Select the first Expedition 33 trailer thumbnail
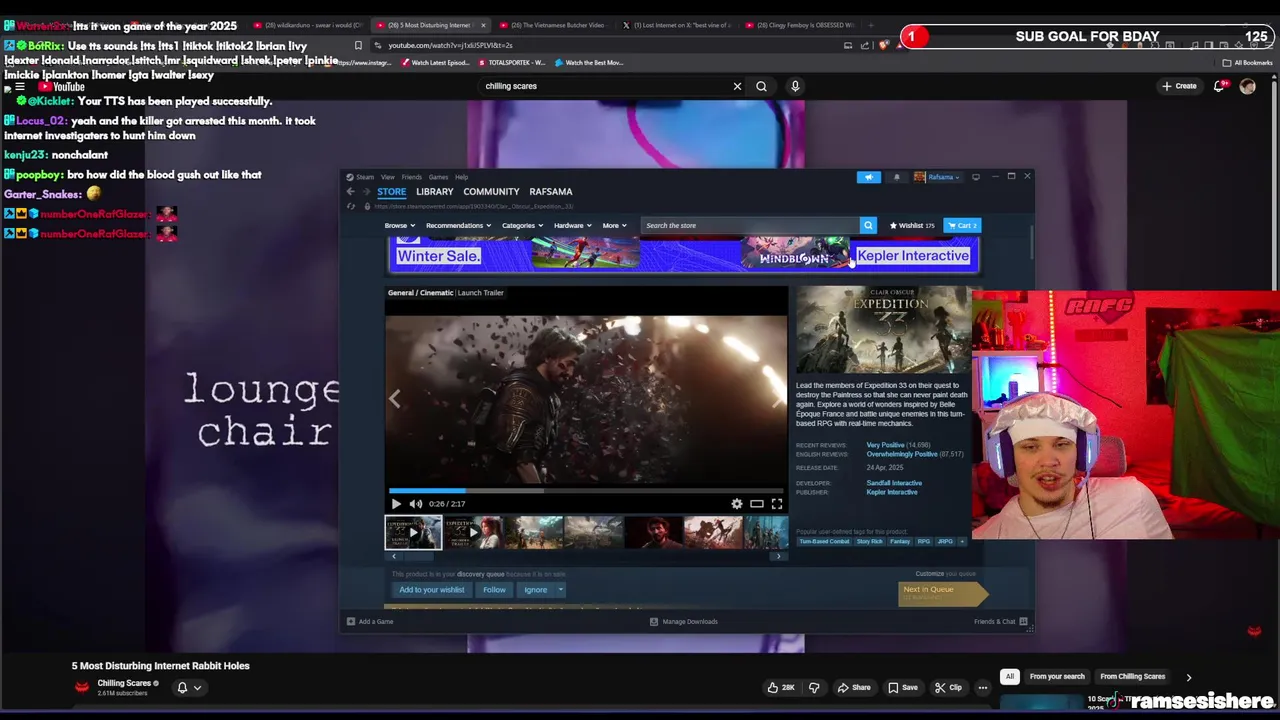 413,532
